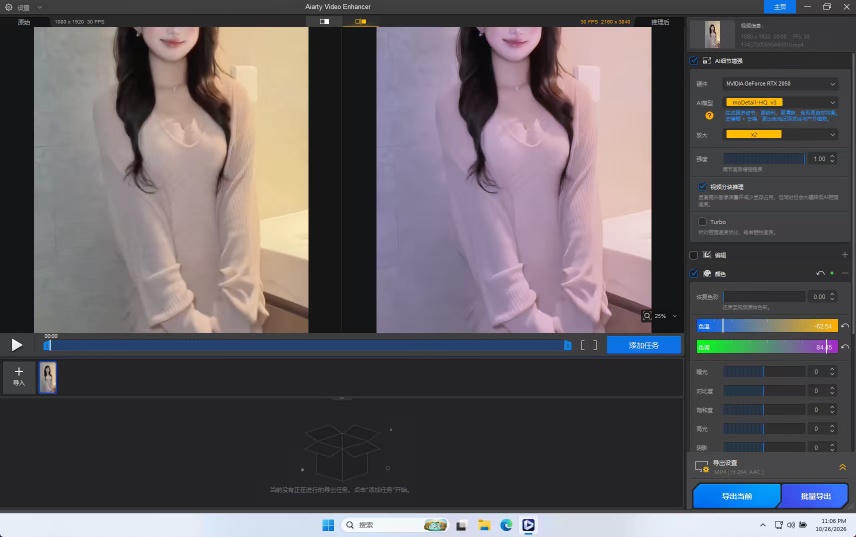Switch to side-by-side comparison mode icon

click(x=360, y=21)
